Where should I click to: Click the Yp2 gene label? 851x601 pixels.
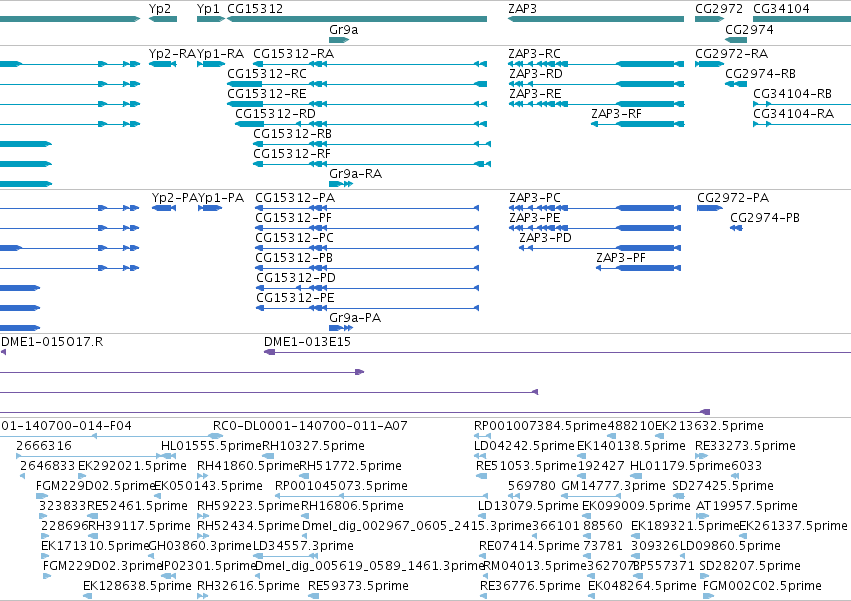[160, 9]
